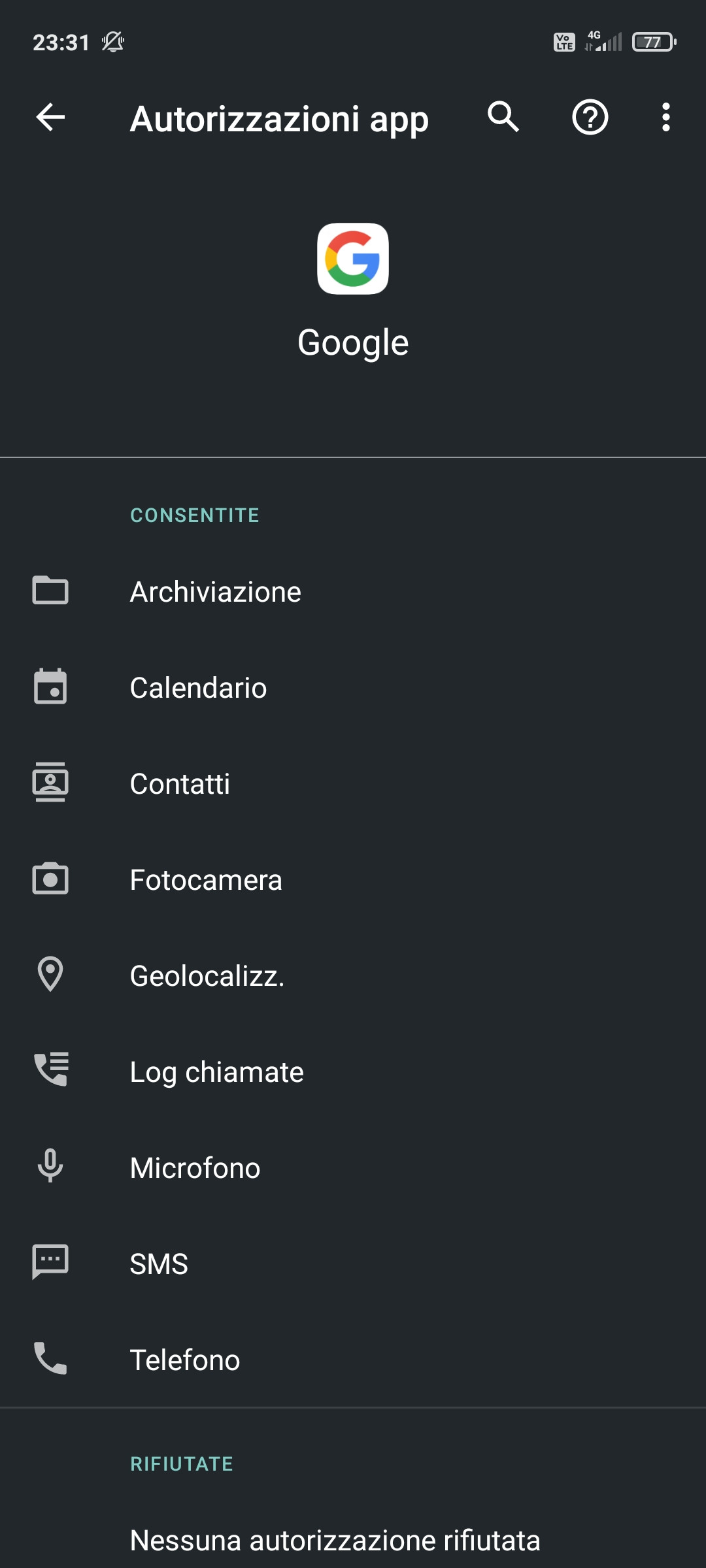Open search in app permissions
The height and width of the screenshot is (1568, 706).
[x=503, y=118]
